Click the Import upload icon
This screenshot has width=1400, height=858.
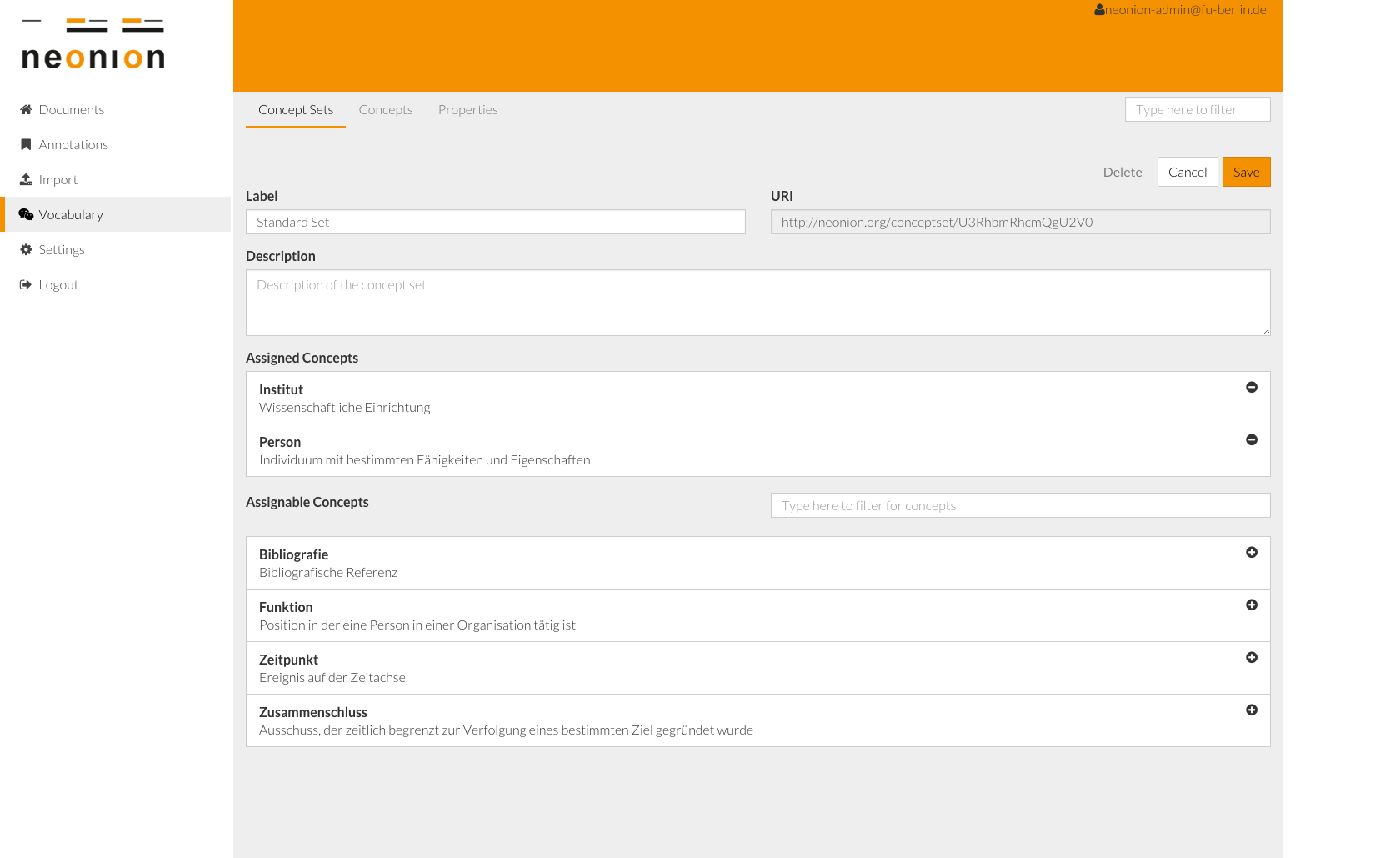tap(26, 179)
